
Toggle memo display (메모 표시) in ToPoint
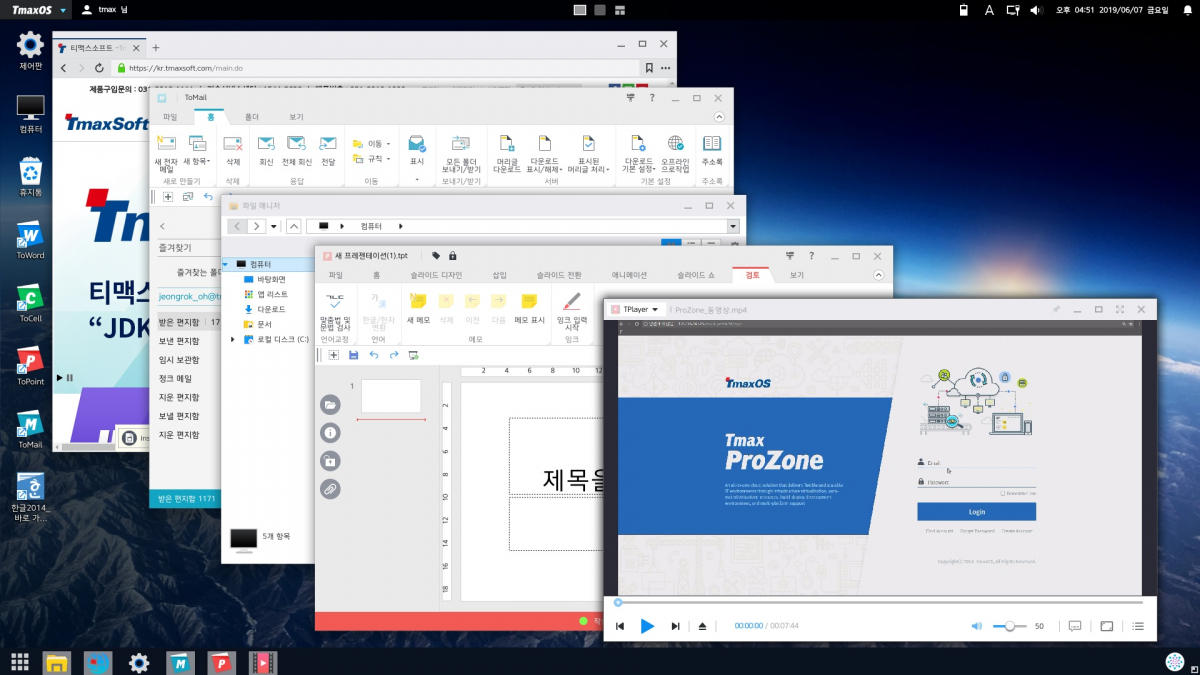coord(529,306)
